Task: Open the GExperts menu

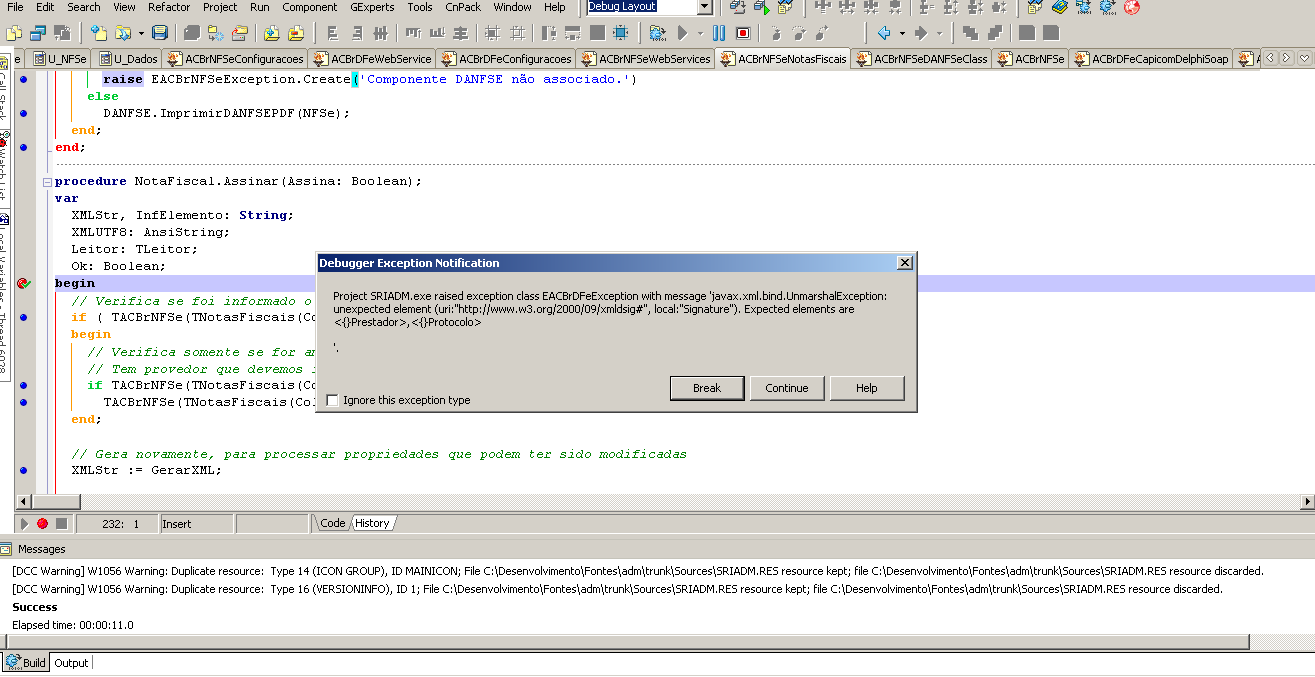Action: tap(372, 7)
